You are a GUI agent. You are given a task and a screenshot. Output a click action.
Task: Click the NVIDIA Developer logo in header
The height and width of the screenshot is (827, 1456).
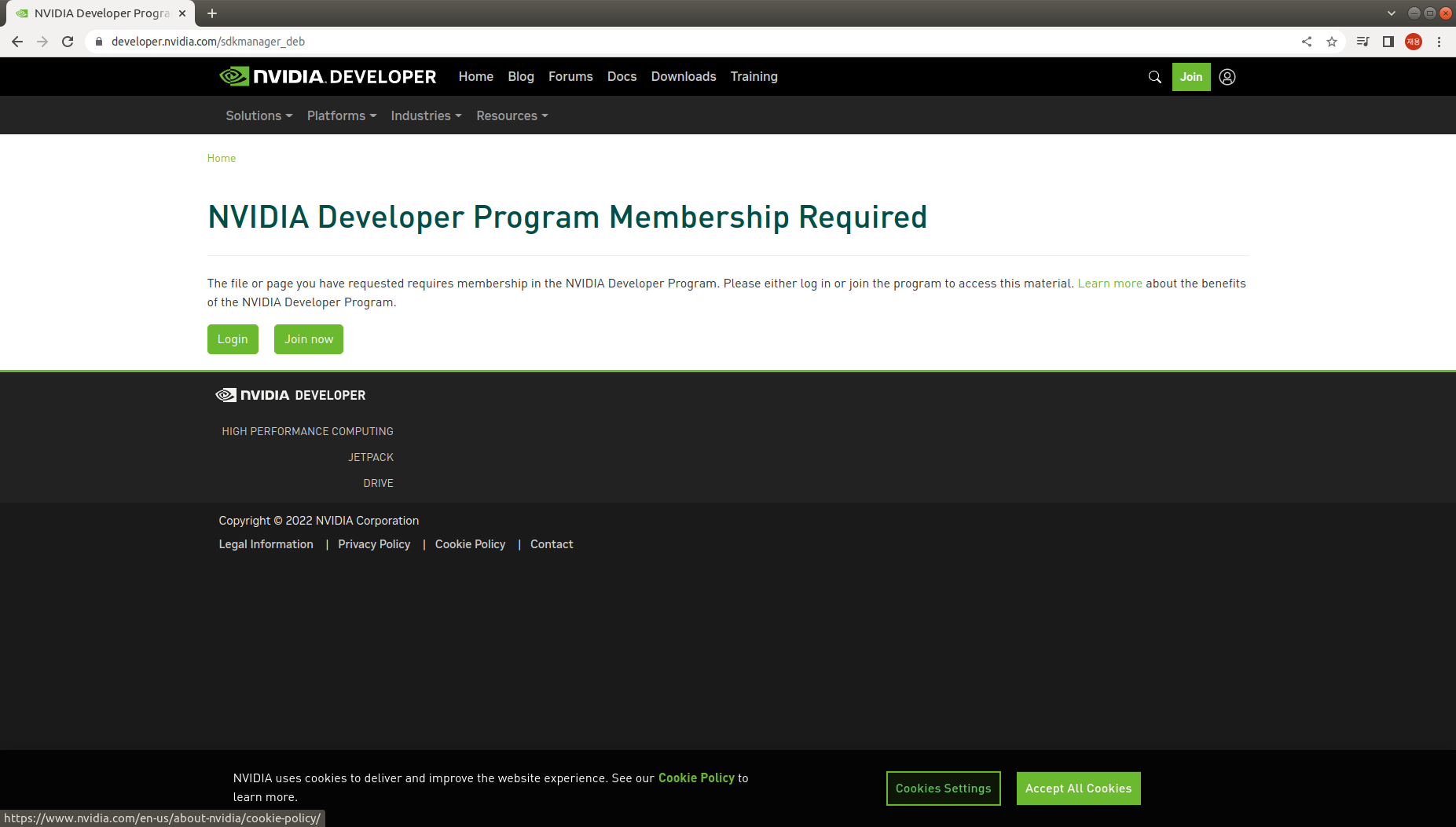328,76
